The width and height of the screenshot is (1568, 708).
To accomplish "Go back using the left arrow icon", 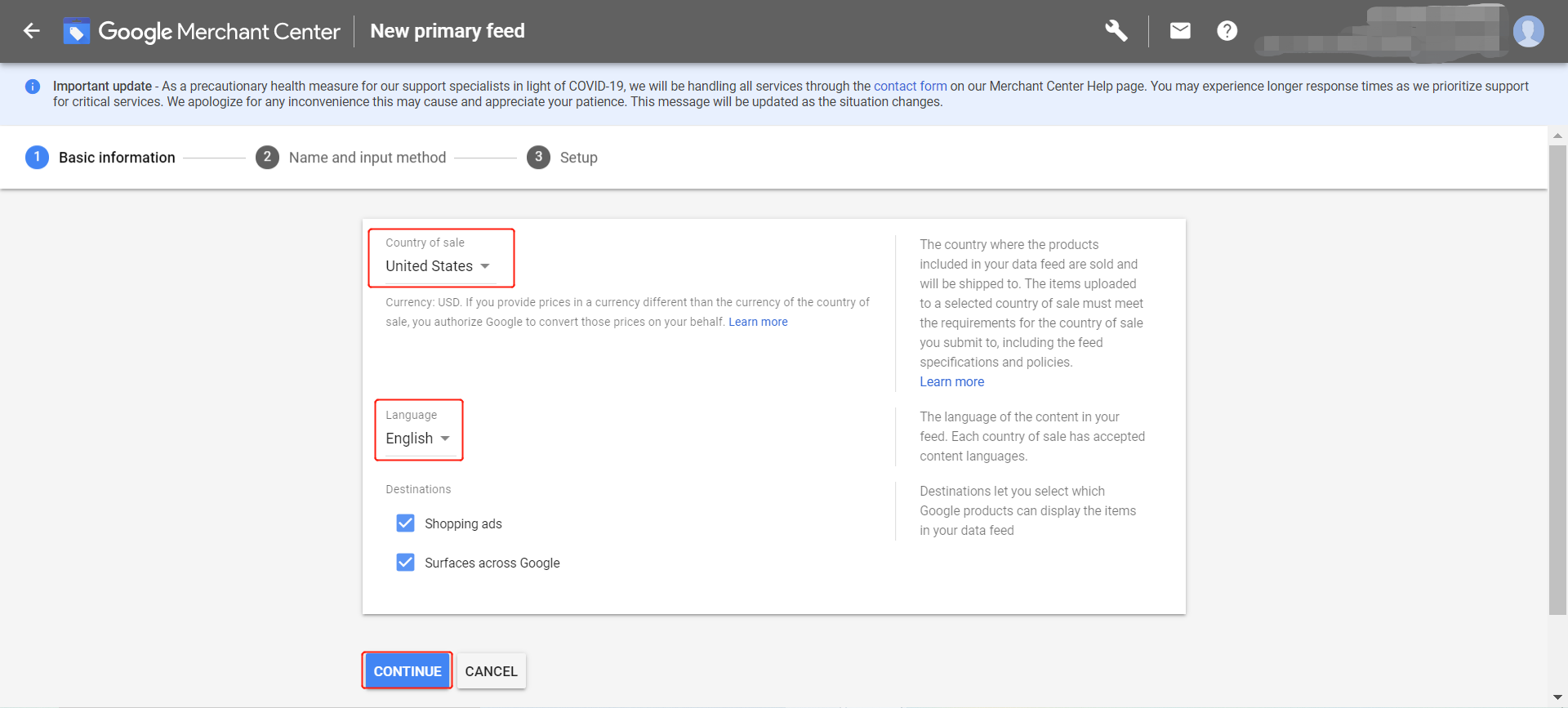I will 32,31.
